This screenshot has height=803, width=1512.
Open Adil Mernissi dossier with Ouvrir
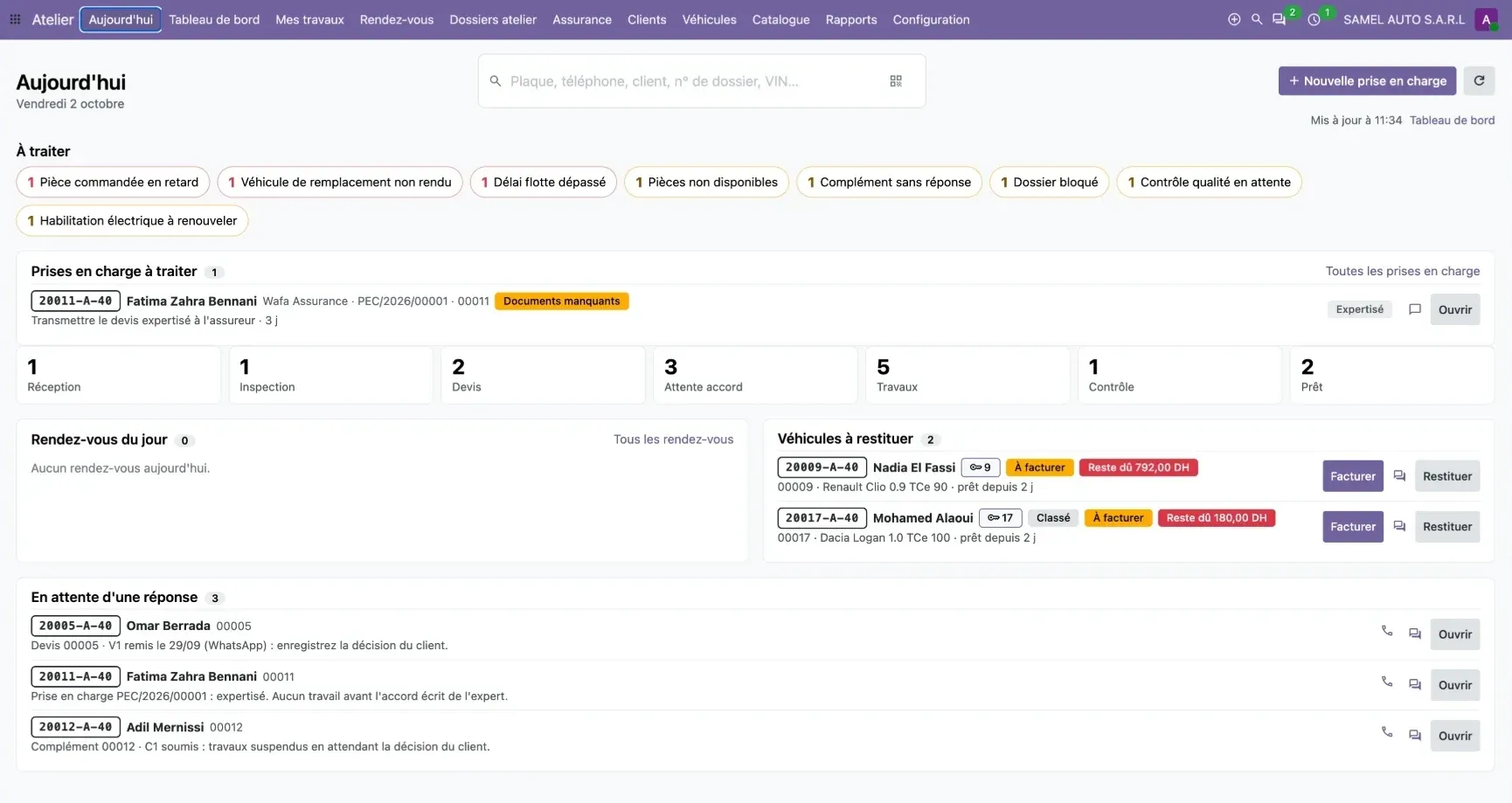1455,736
